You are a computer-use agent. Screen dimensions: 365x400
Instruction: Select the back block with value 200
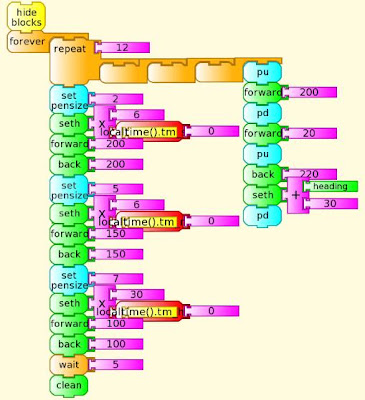(x=69, y=164)
